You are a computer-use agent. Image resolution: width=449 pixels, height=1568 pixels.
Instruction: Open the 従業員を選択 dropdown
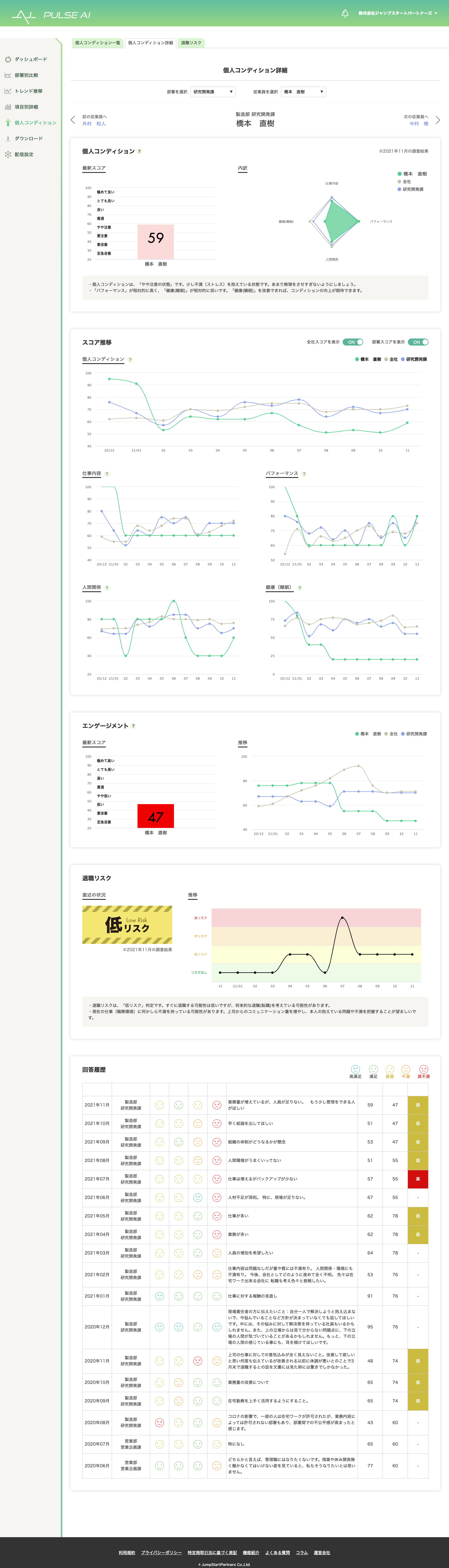[x=303, y=92]
